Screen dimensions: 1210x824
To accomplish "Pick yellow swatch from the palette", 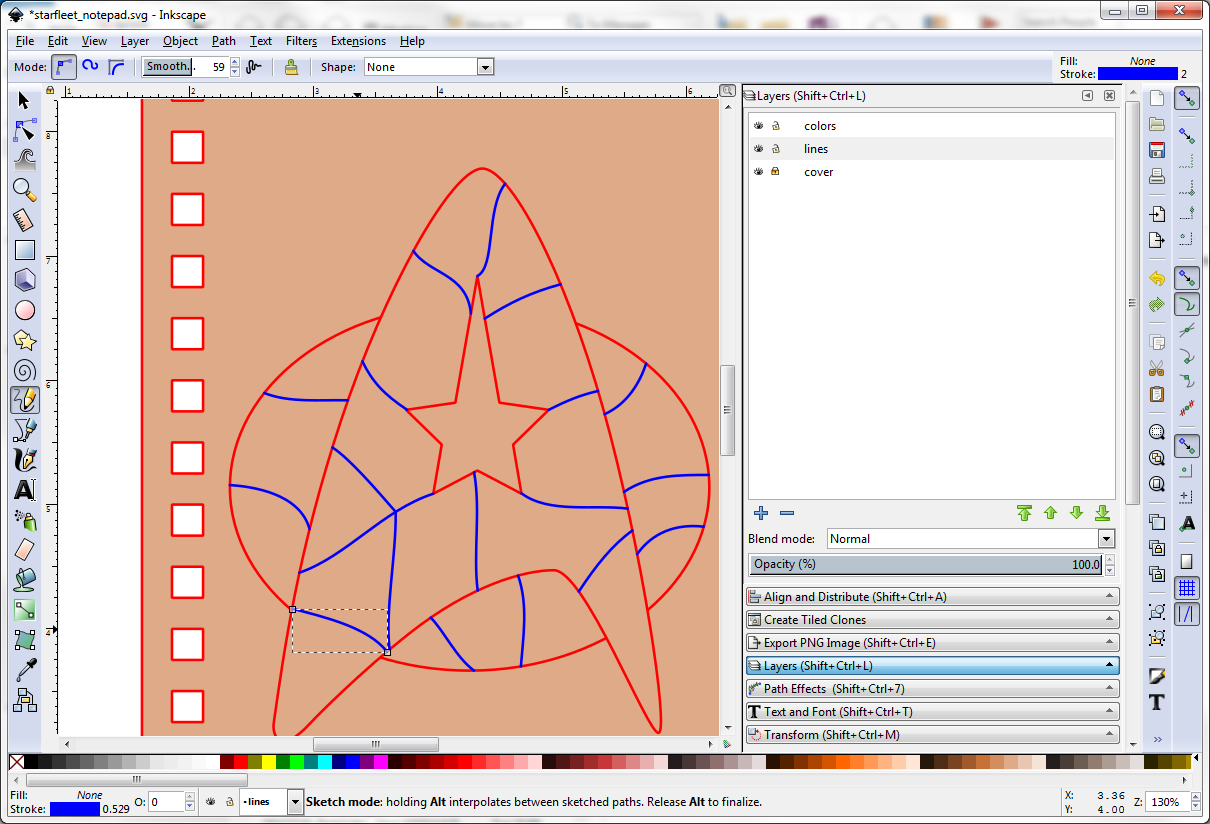I will tap(269, 762).
